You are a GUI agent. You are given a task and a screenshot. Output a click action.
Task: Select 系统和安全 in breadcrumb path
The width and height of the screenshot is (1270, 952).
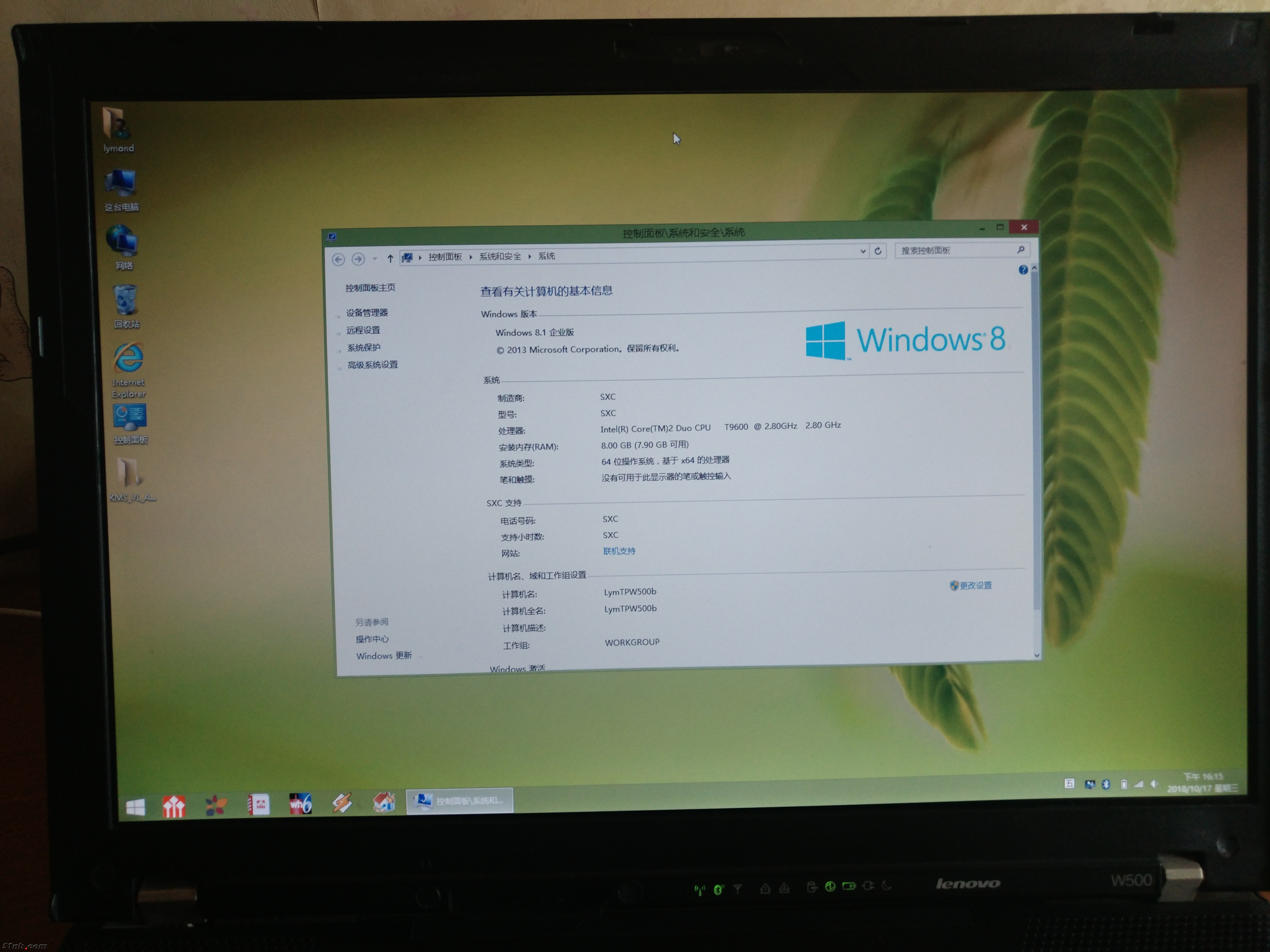500,256
